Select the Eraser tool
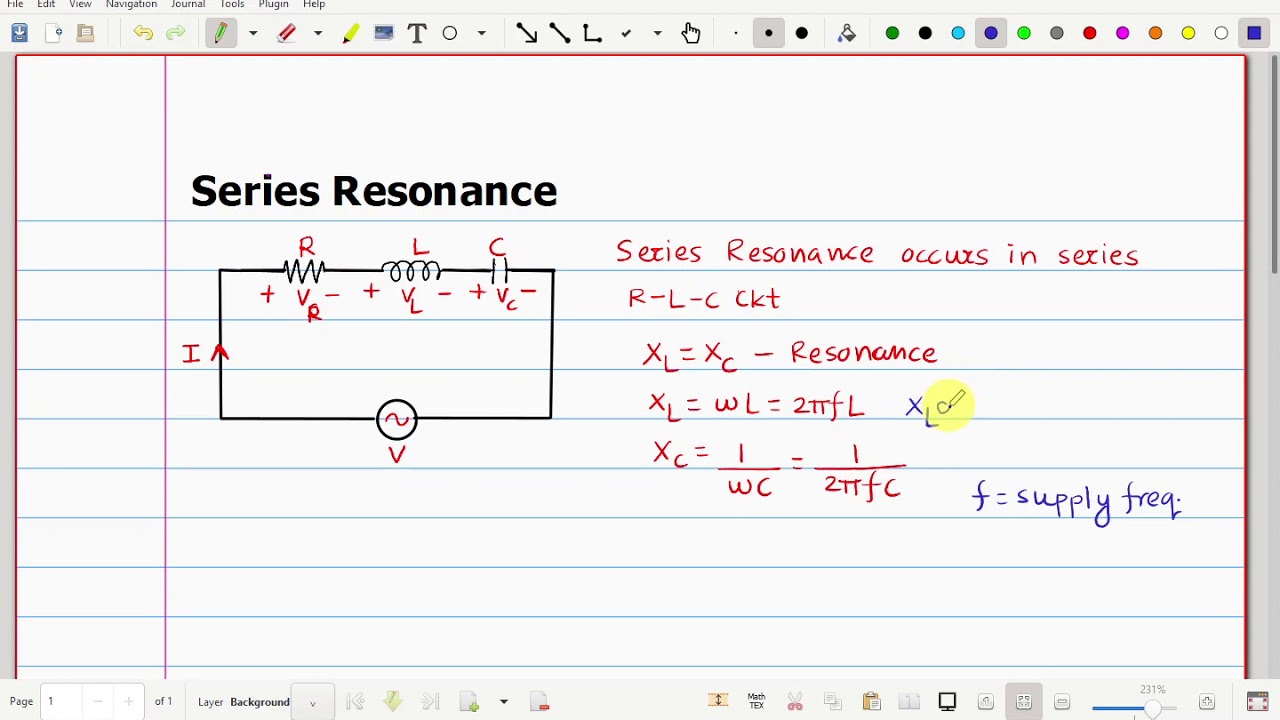The height and width of the screenshot is (720, 1280). (286, 33)
